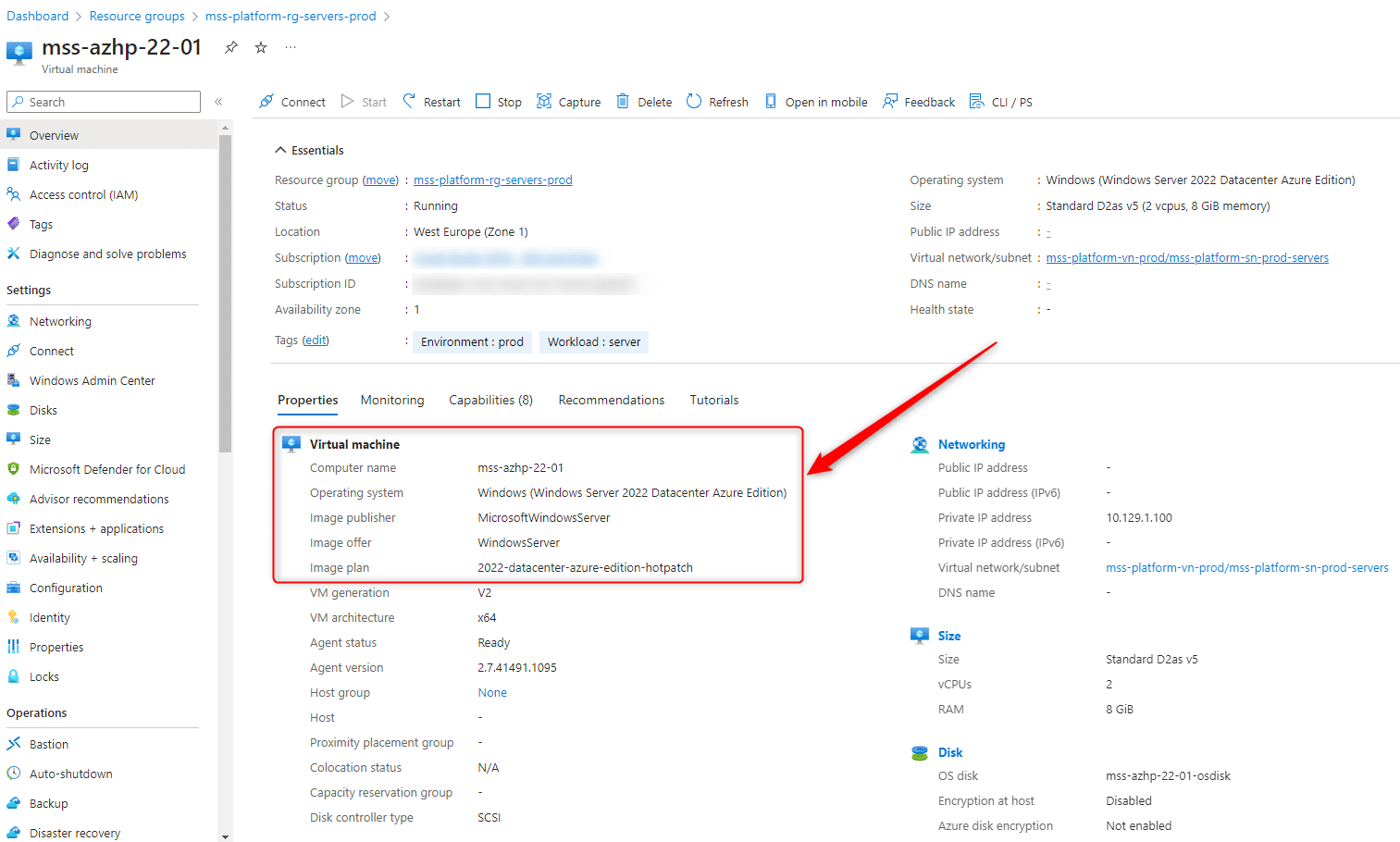
Task: Open the mss-platform-rg-servers-prod breadcrumb link
Action: tap(291, 16)
